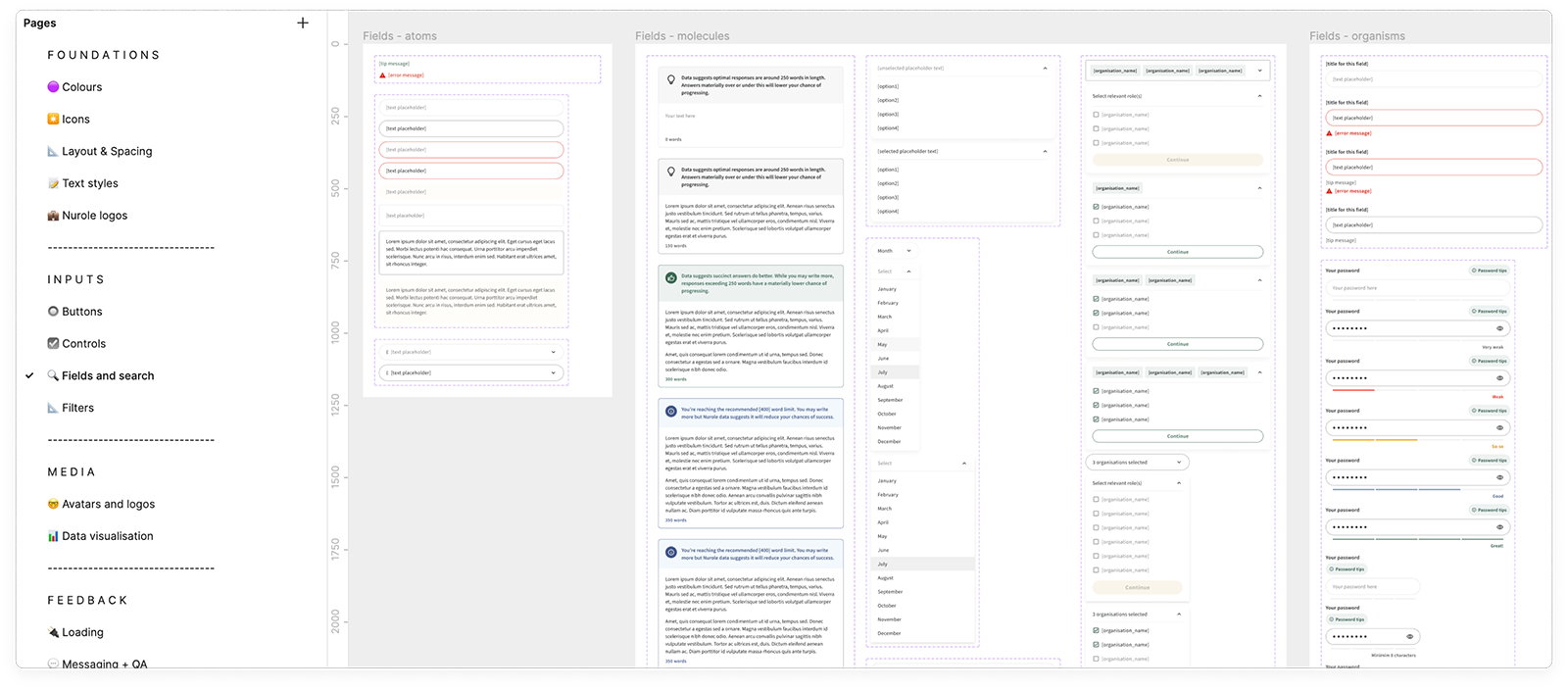
Task: Toggle eye icon in the 'Very weak' password field
Action: point(1499,328)
